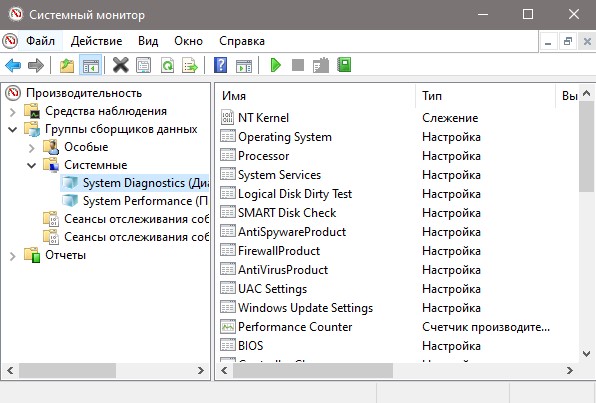Start data collector with green play icon
This screenshot has width=596, height=403.
point(276,65)
